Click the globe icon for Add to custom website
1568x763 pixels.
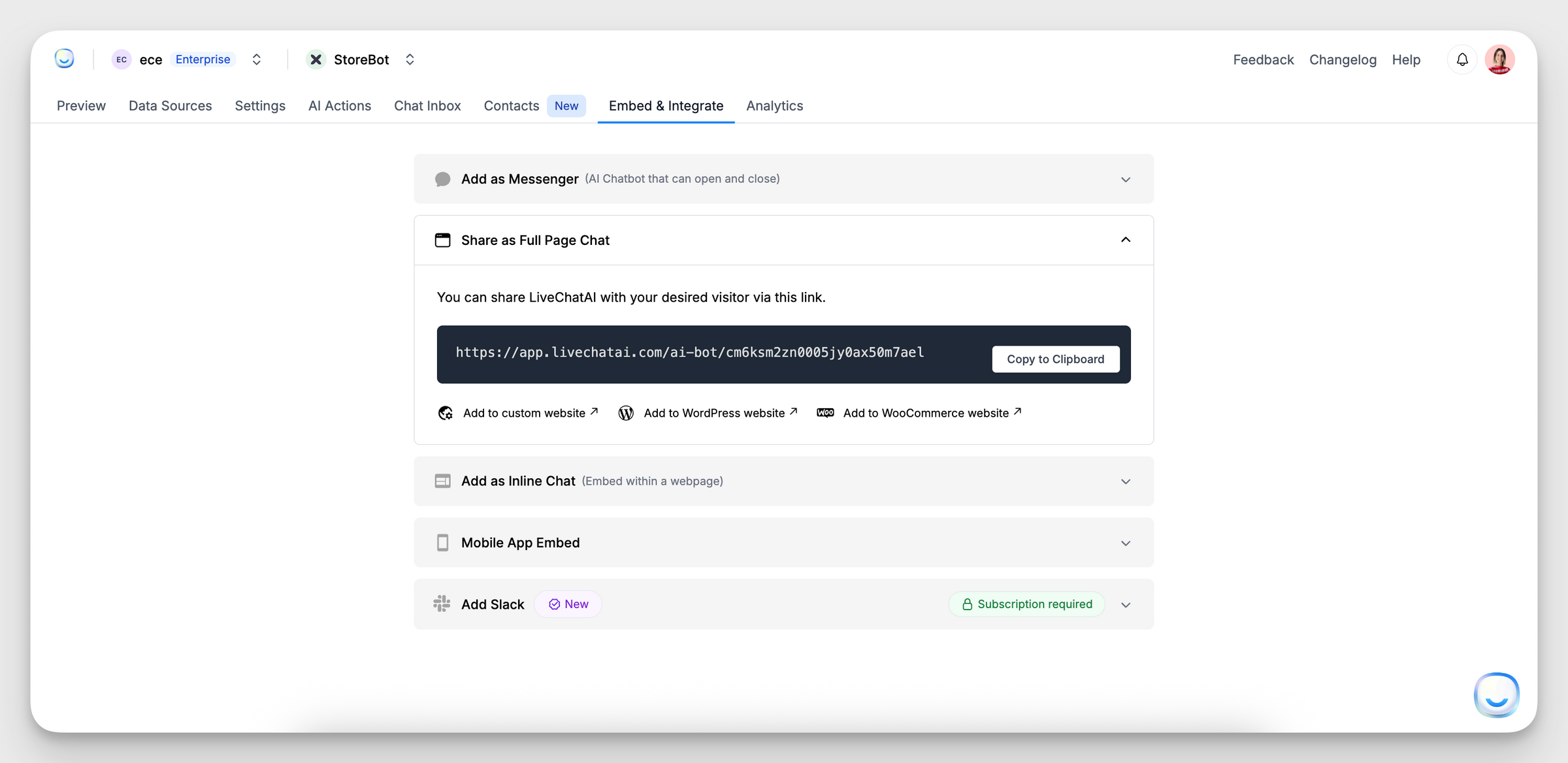coord(445,413)
